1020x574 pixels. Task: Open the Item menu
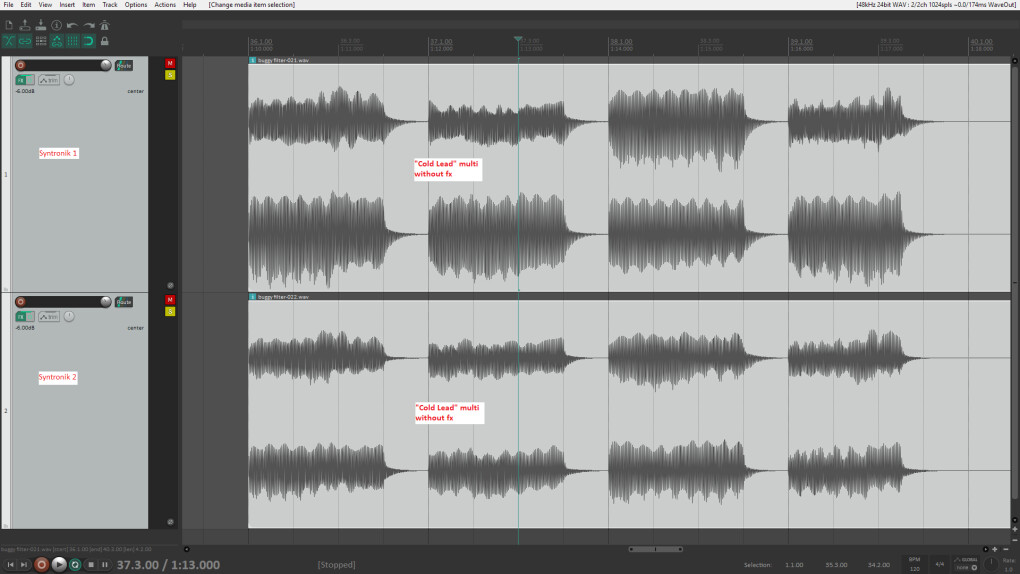(x=88, y=5)
